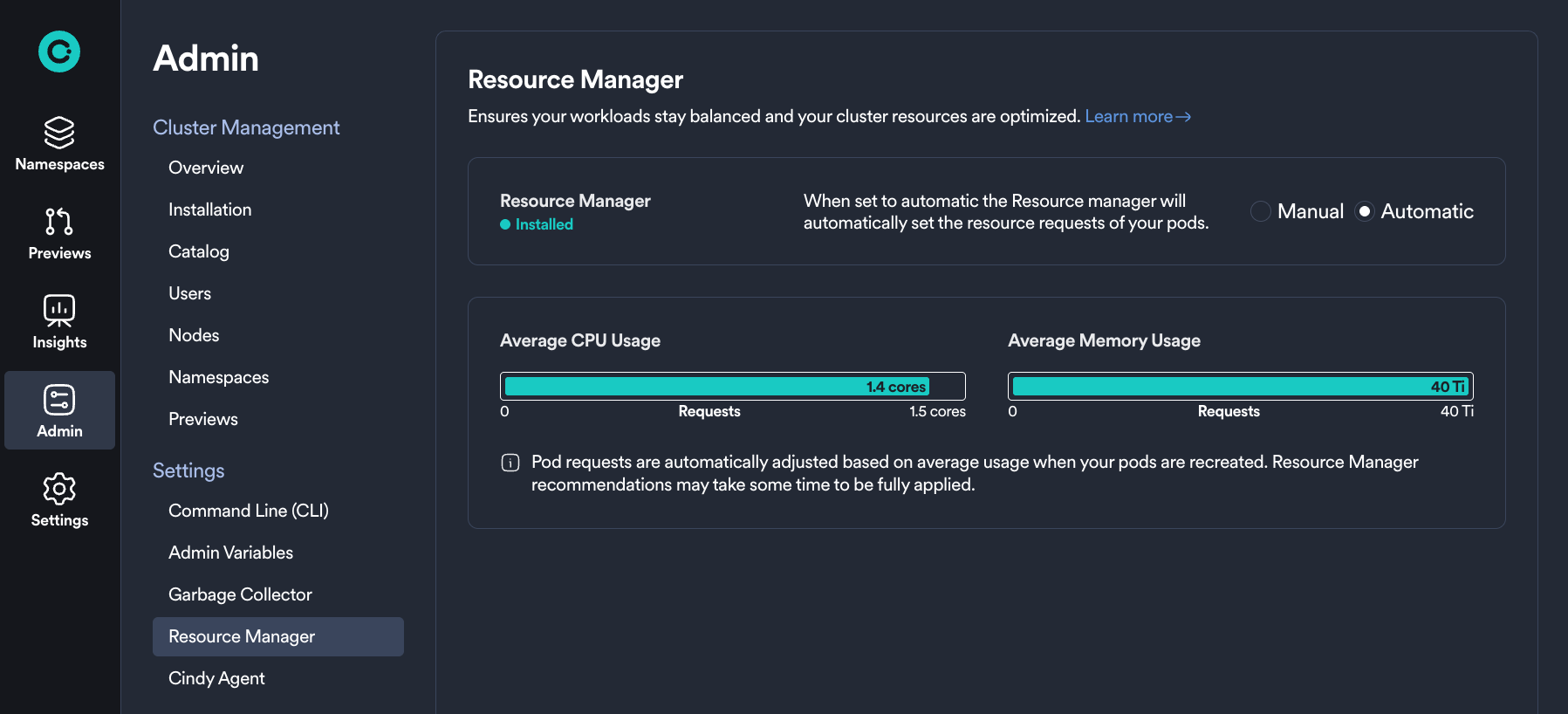Open the Previews pull-request icon

click(59, 222)
